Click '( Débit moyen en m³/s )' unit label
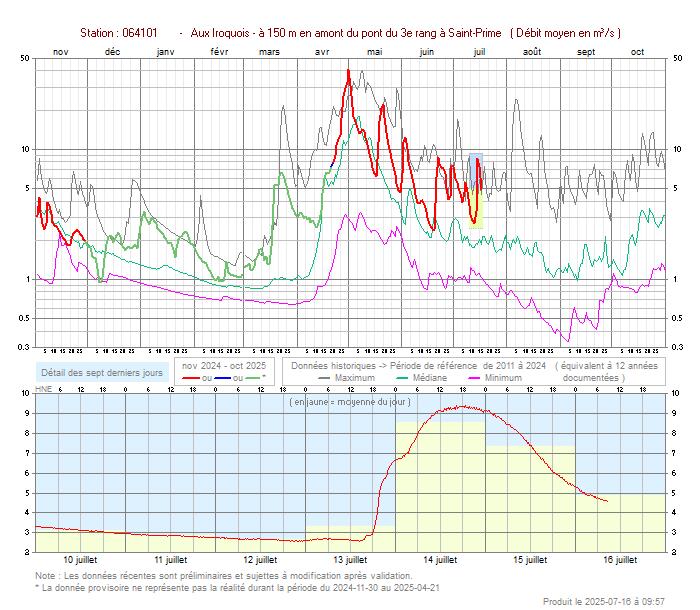700x610 pixels. [x=565, y=33]
